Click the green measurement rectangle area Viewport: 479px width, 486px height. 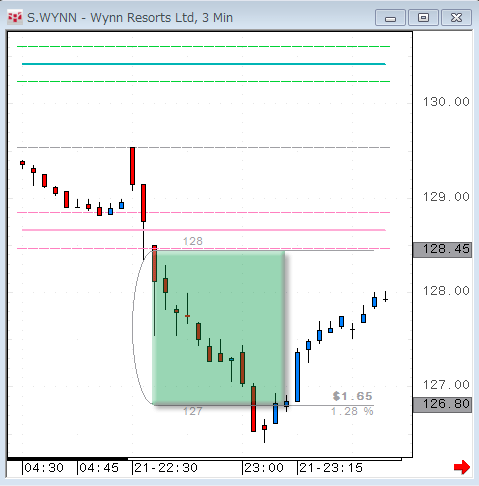click(x=218, y=328)
